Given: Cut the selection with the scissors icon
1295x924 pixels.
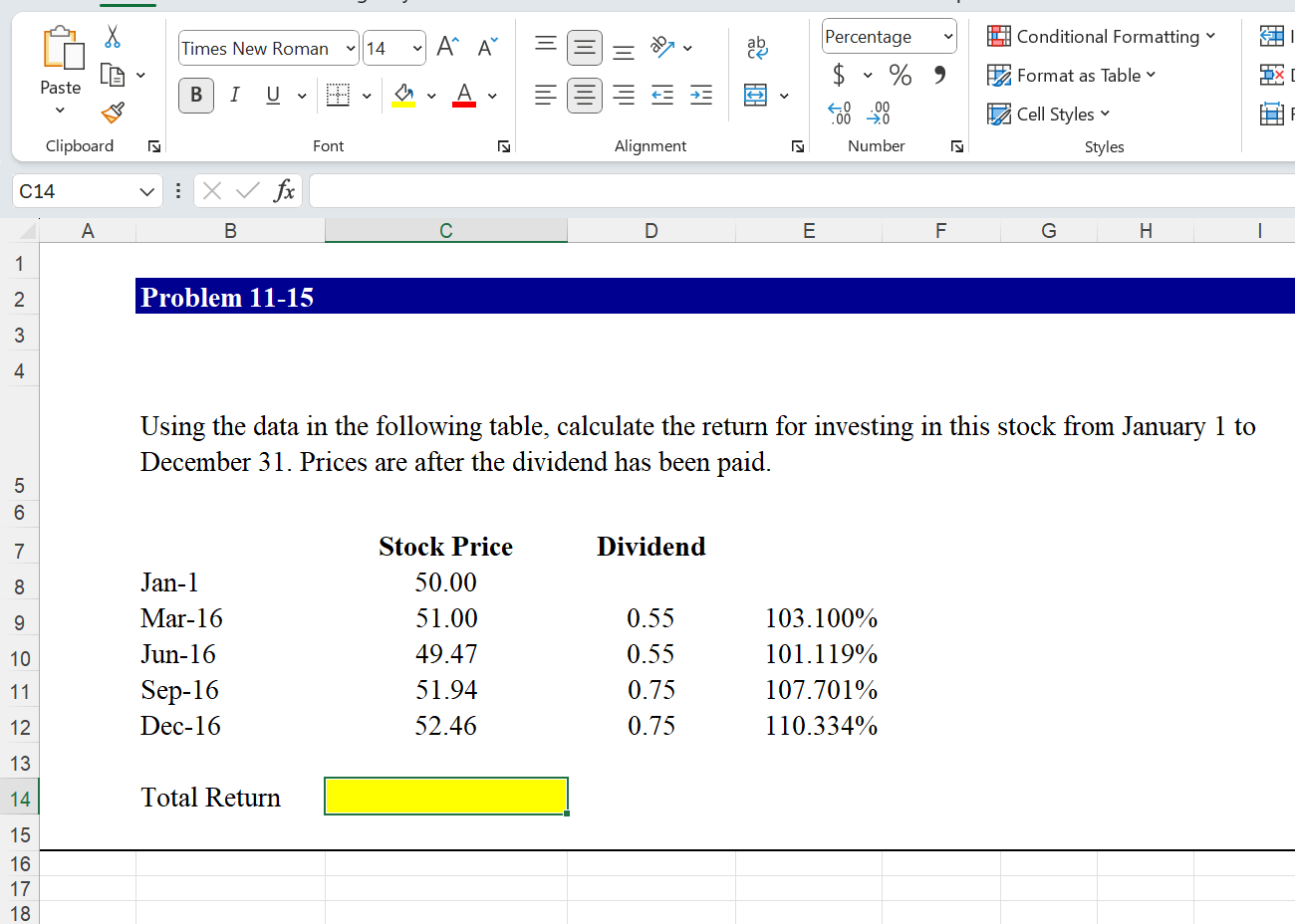Looking at the screenshot, I should pos(113,36).
